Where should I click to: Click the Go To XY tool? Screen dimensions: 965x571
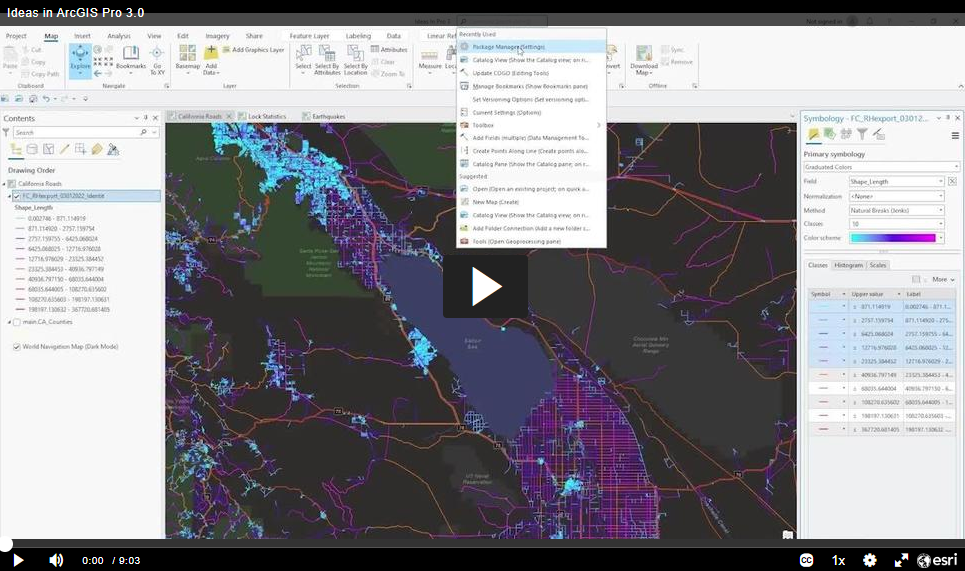click(x=157, y=60)
